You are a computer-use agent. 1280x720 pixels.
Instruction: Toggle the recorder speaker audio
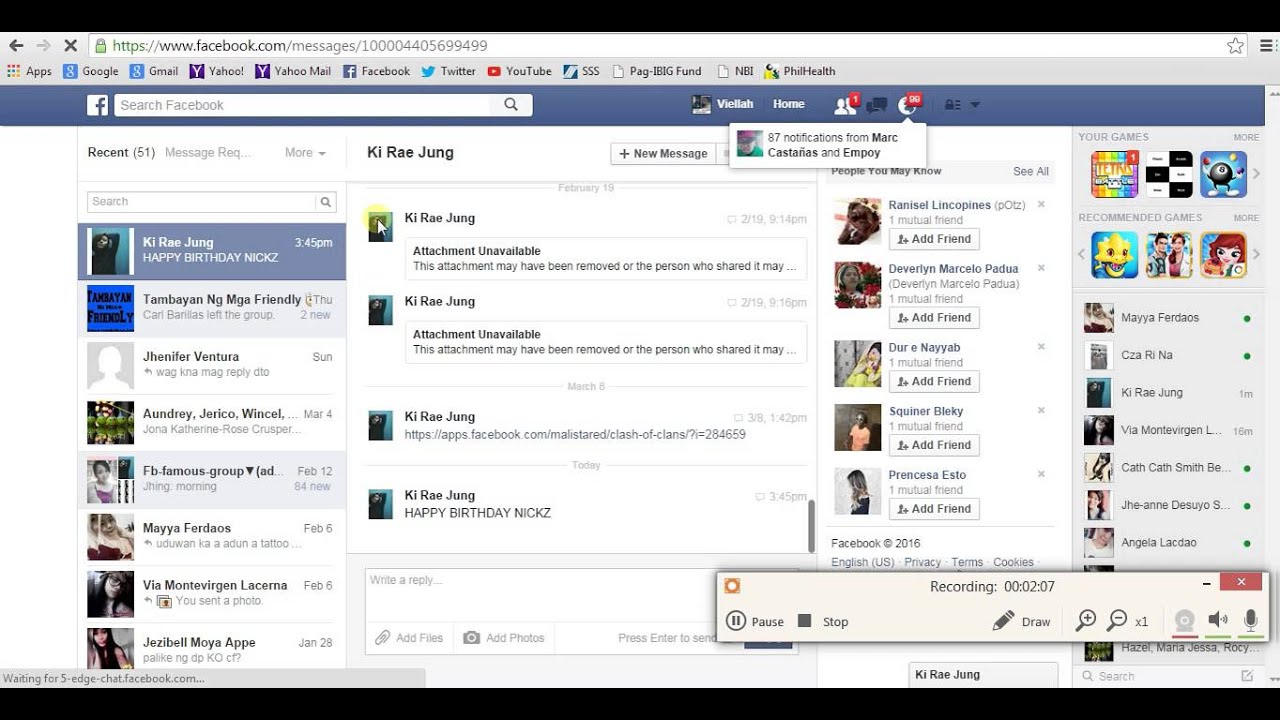(x=1217, y=621)
